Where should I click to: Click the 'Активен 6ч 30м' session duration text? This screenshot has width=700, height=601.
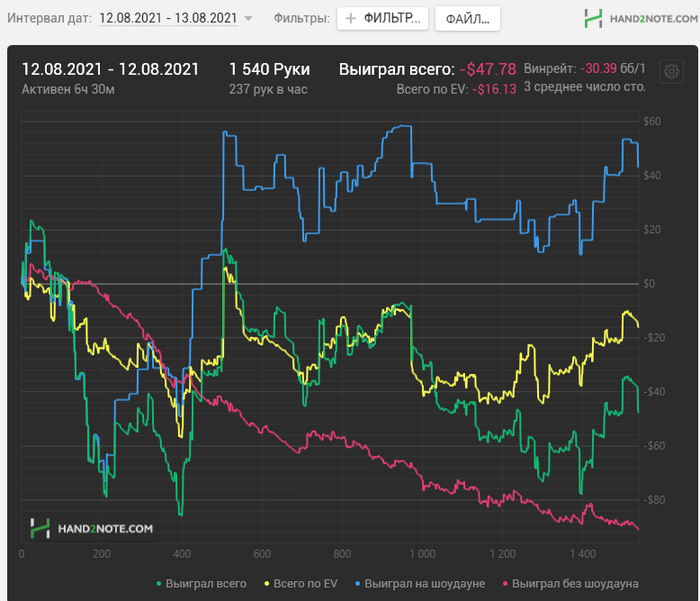click(67, 89)
